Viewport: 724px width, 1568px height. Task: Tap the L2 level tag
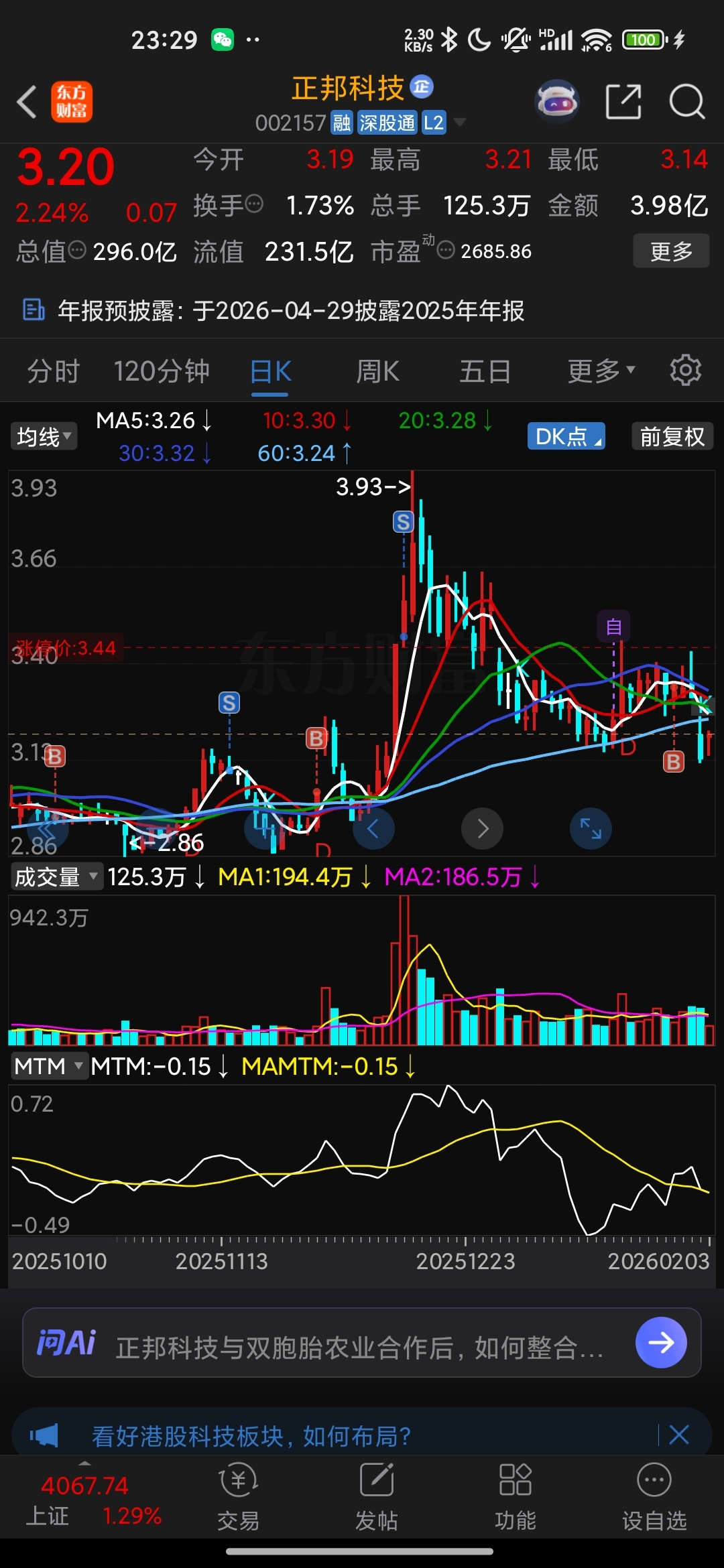click(x=434, y=123)
